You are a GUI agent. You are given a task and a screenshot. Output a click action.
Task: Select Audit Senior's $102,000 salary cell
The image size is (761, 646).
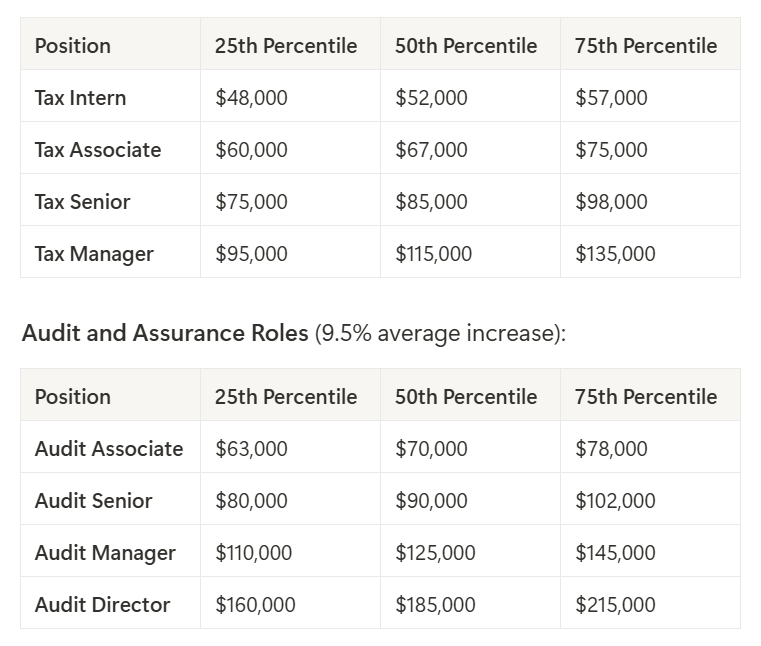[x=615, y=501]
